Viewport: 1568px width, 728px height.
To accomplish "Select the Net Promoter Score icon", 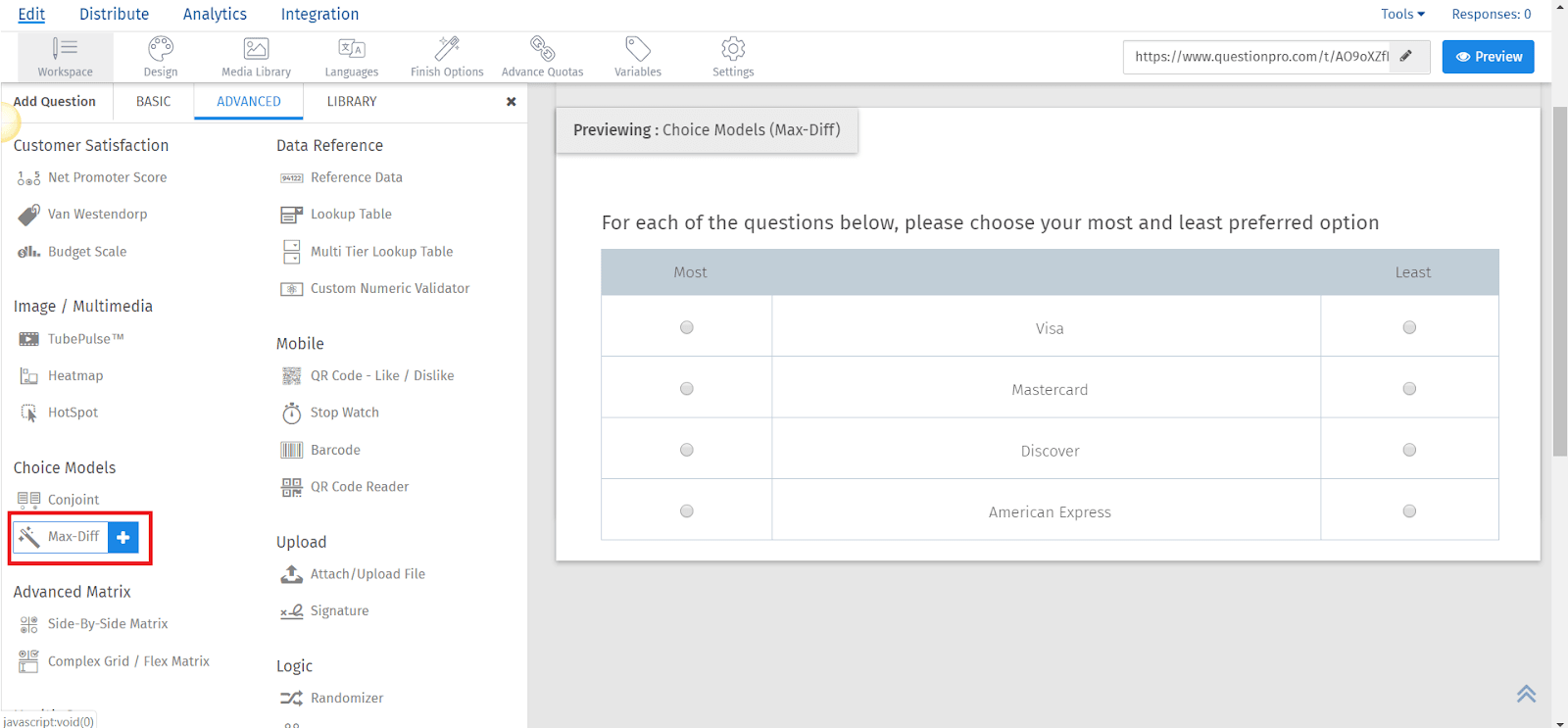I will [28, 178].
